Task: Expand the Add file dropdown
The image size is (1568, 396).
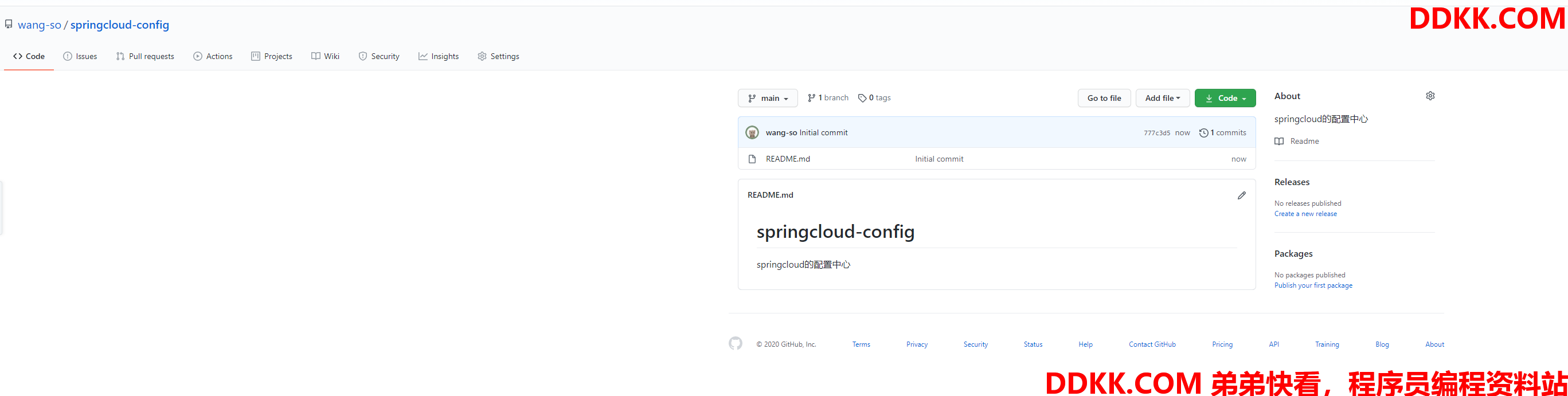Action: click(x=1163, y=98)
